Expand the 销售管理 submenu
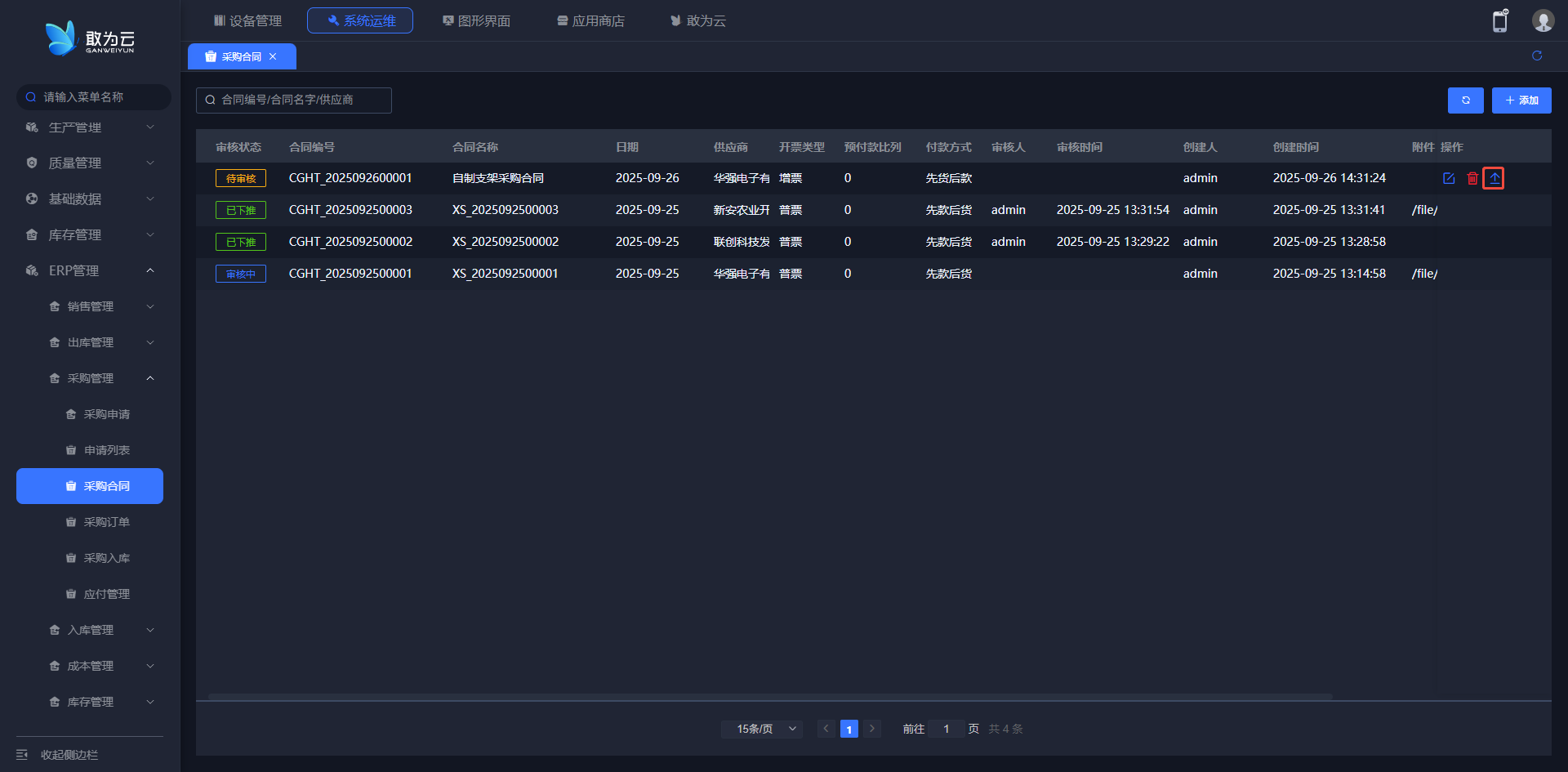 tap(100, 306)
